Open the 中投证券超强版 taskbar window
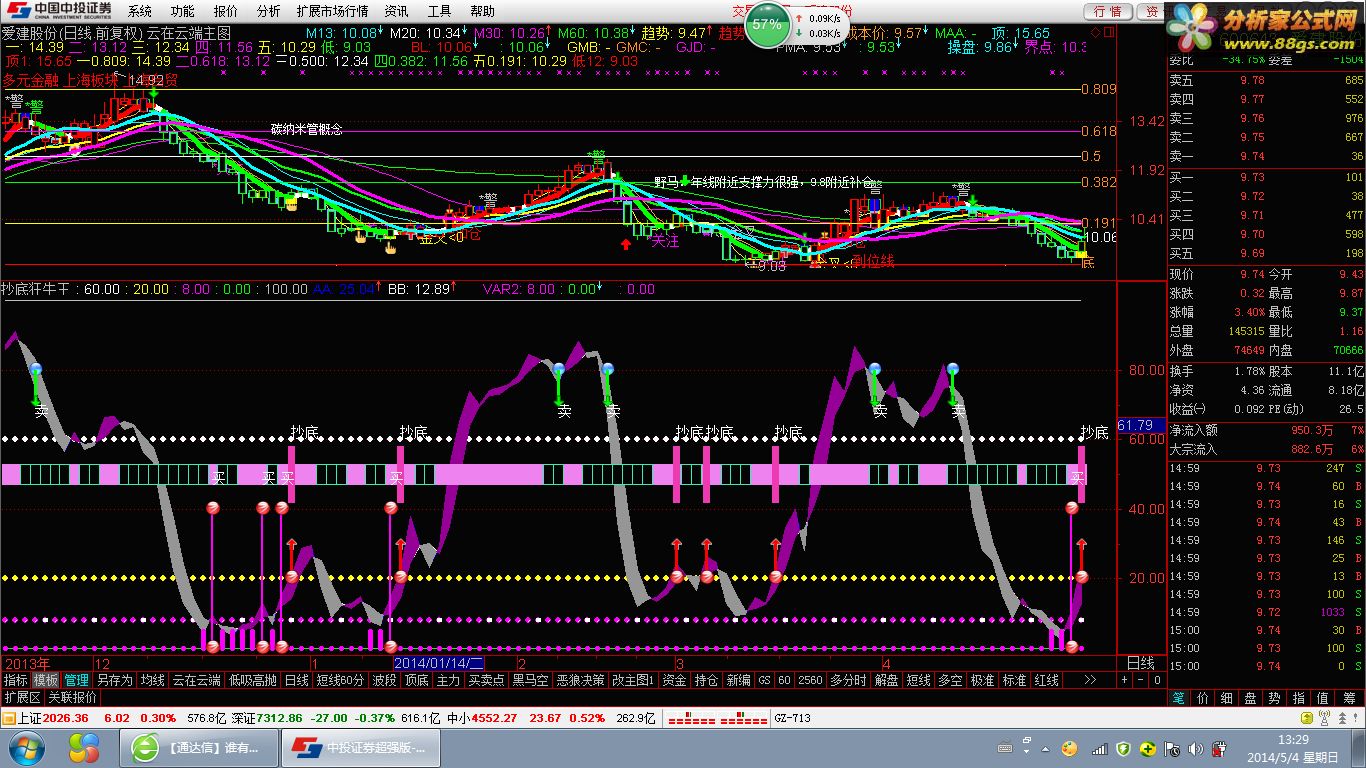The width and height of the screenshot is (1366, 768). (x=361, y=748)
